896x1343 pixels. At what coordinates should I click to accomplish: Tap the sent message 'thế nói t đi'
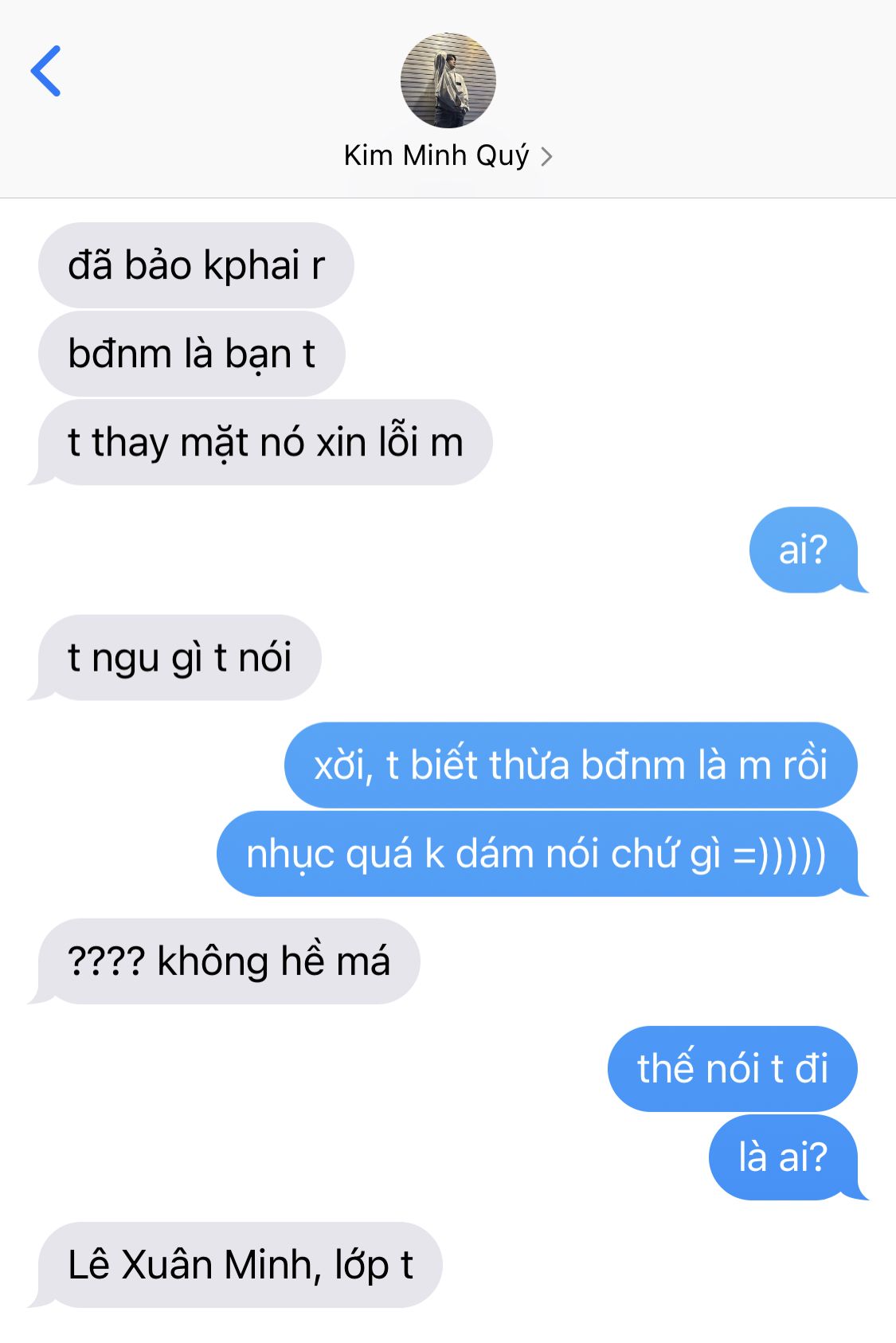click(733, 1069)
